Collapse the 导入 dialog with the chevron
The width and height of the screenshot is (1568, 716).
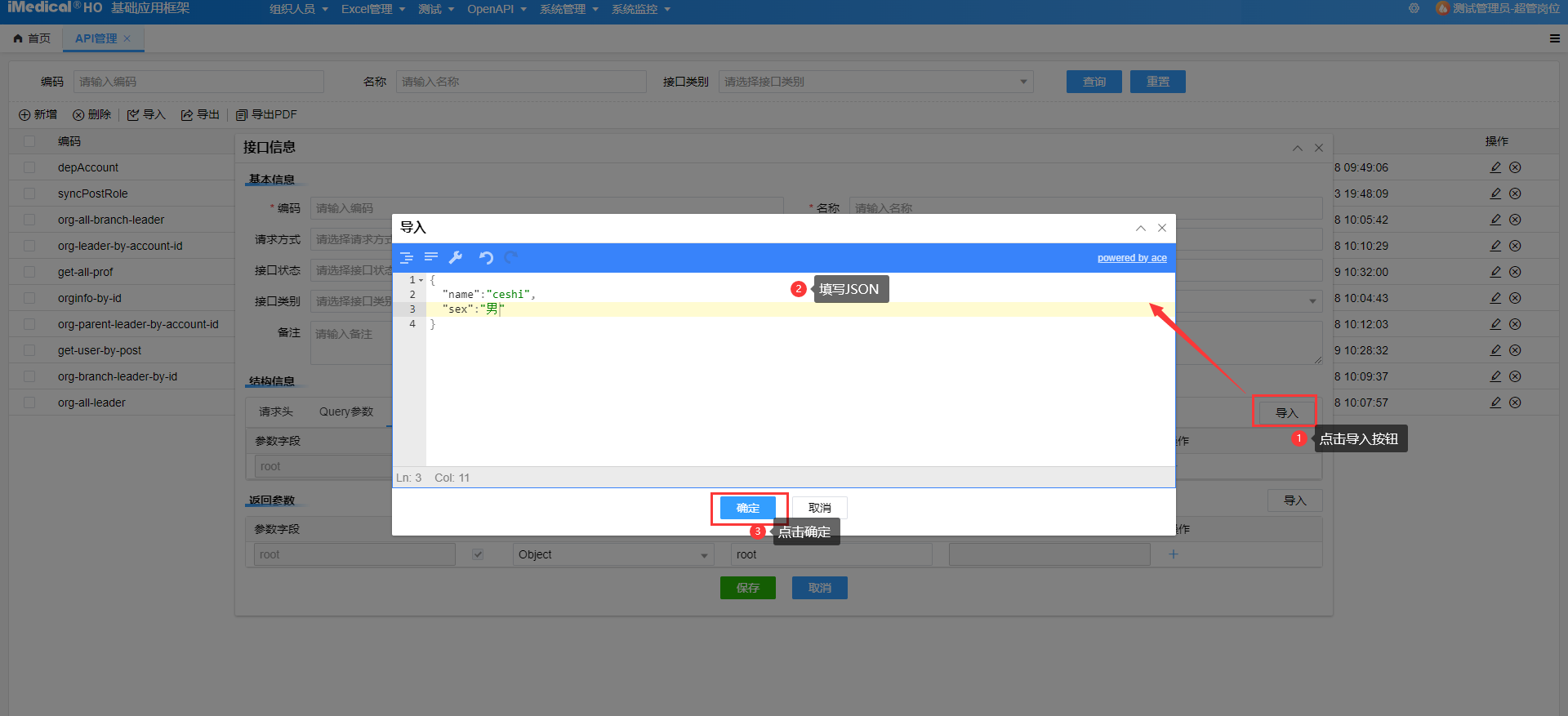pyautogui.click(x=1141, y=228)
